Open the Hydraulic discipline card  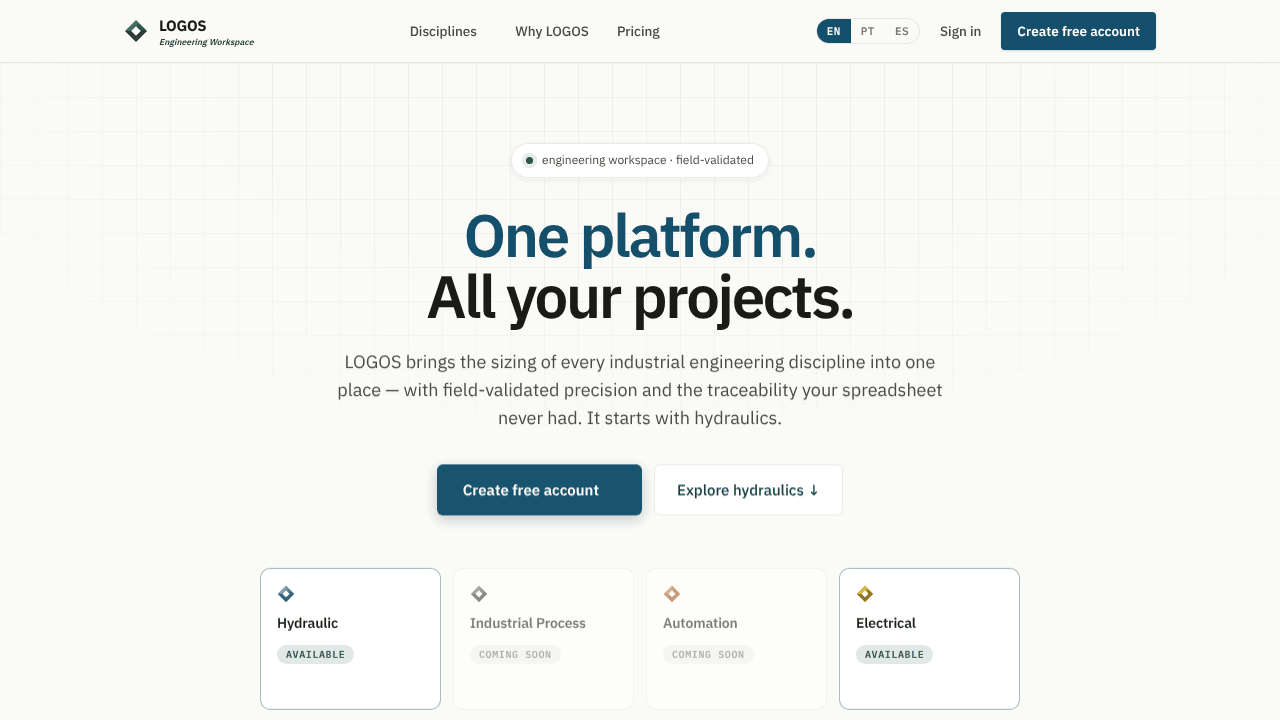tap(350, 639)
